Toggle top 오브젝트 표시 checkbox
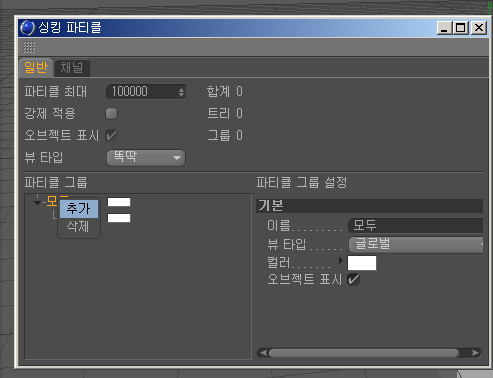This screenshot has height=378, width=493. (x=111, y=136)
